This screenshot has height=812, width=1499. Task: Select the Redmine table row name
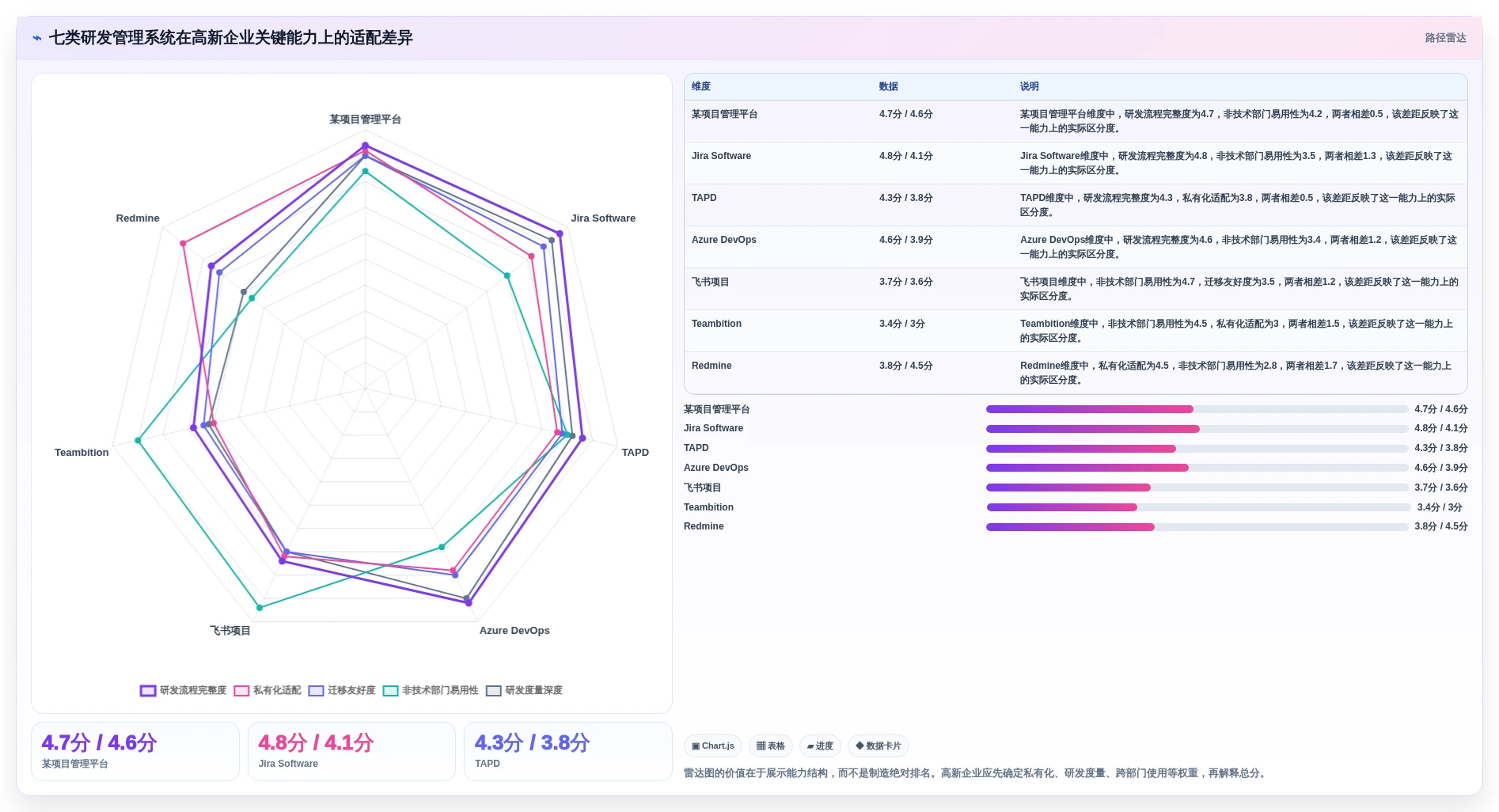pyautogui.click(x=711, y=366)
